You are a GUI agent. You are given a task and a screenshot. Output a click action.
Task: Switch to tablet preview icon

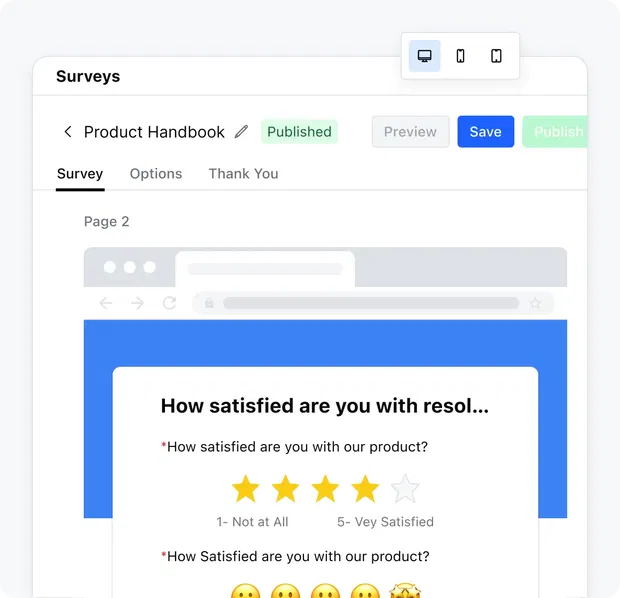point(496,56)
